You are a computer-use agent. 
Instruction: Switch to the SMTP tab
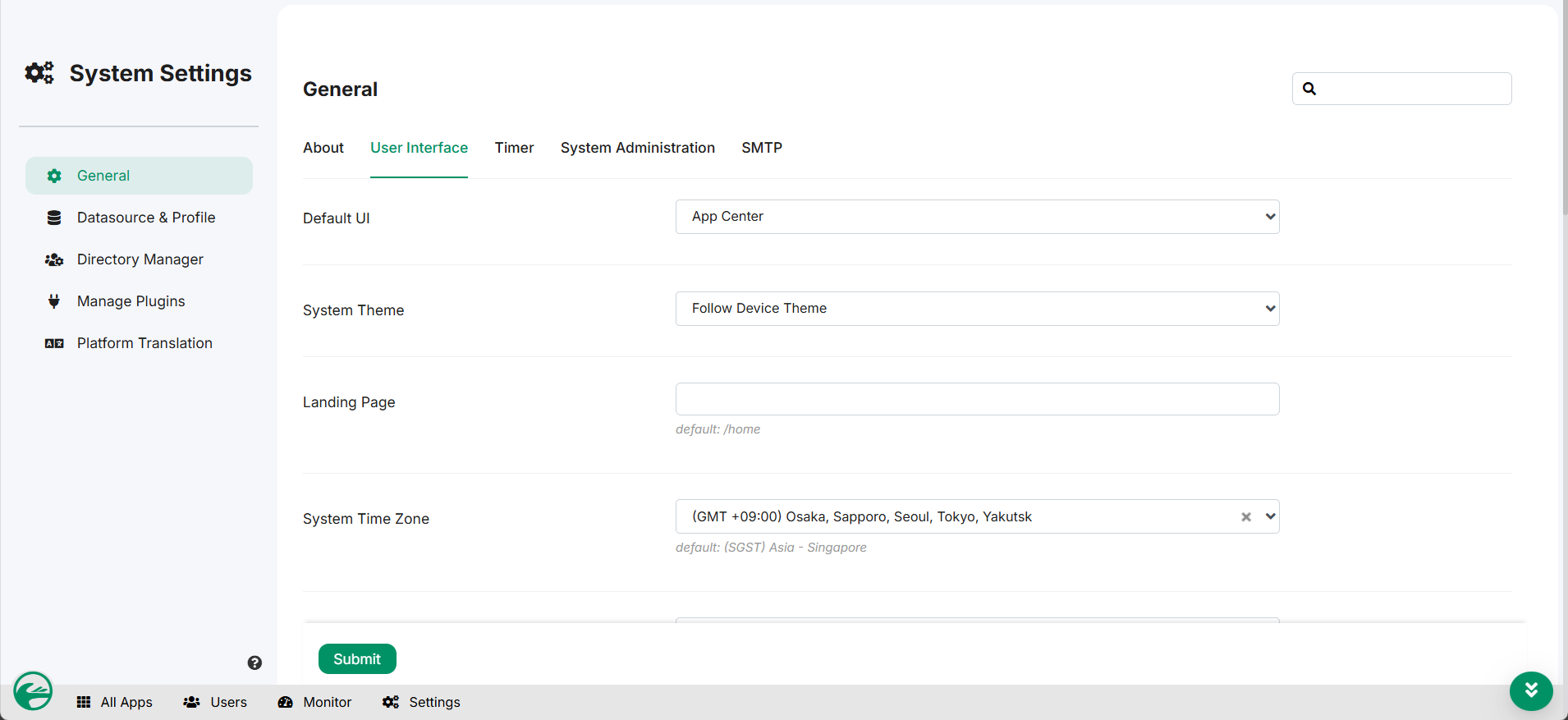point(761,148)
